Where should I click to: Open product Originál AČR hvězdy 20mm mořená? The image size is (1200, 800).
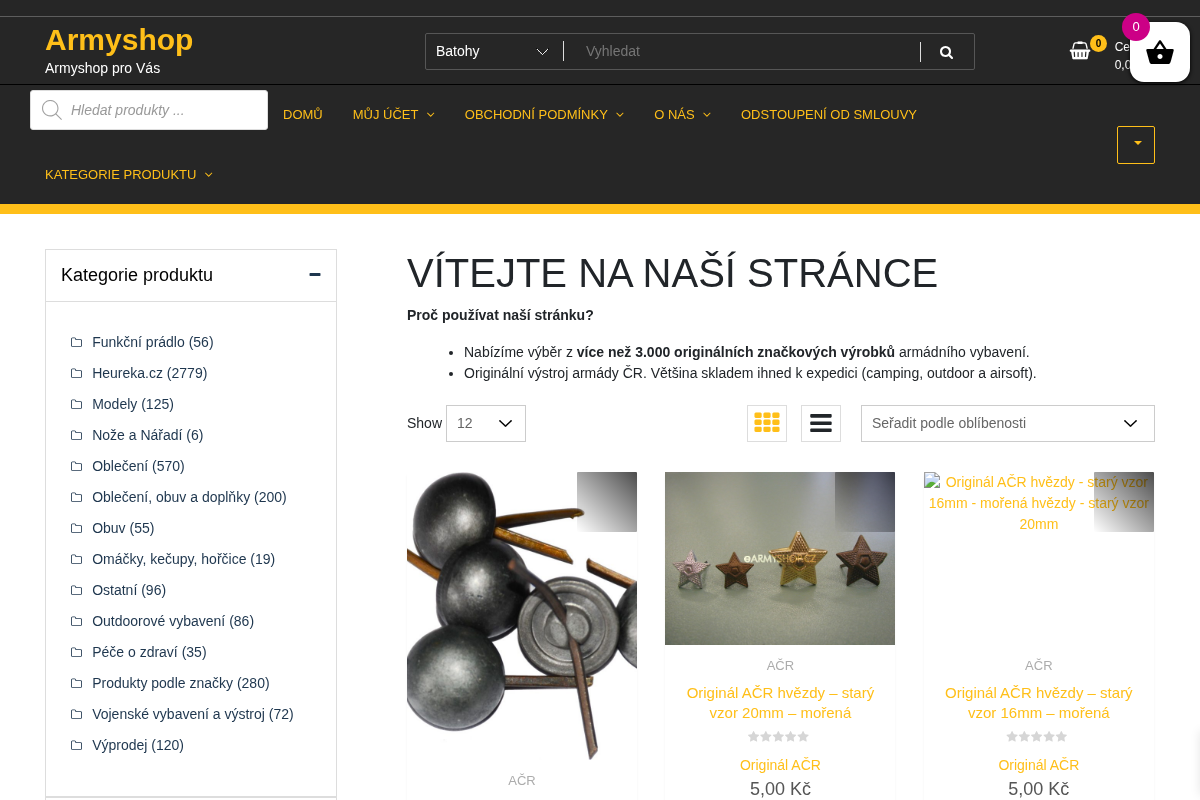click(780, 703)
